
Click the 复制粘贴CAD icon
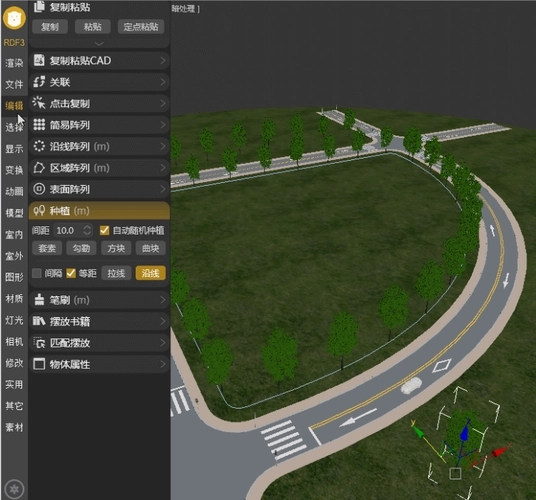pos(39,60)
